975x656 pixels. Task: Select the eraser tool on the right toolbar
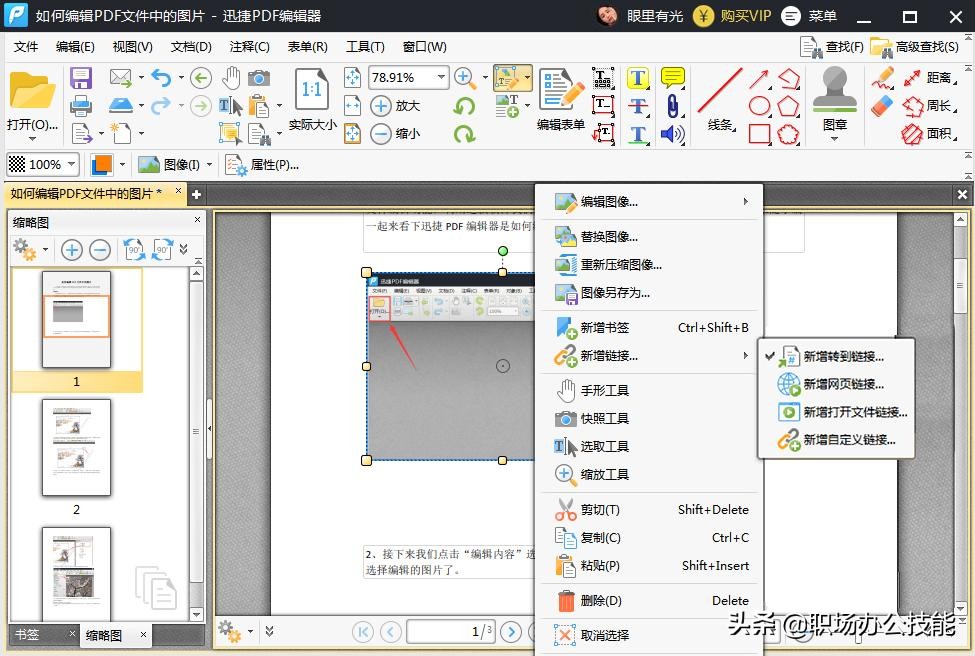coord(881,104)
